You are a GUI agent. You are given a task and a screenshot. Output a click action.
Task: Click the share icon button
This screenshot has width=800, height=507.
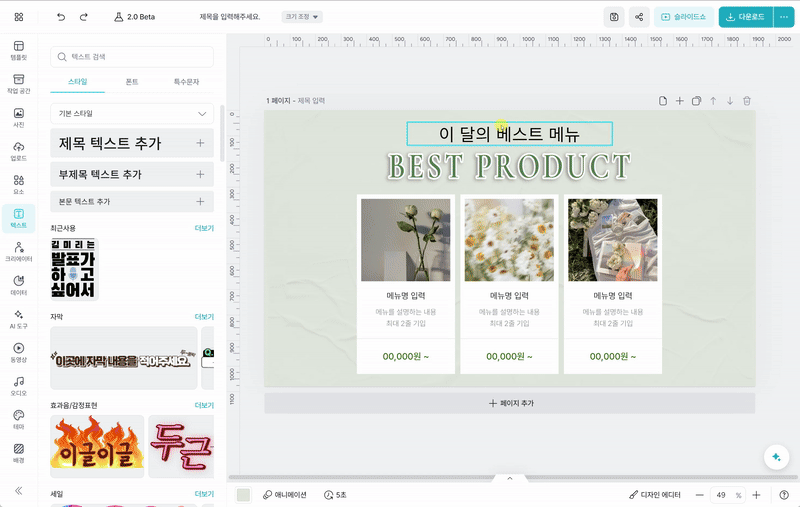click(x=639, y=17)
